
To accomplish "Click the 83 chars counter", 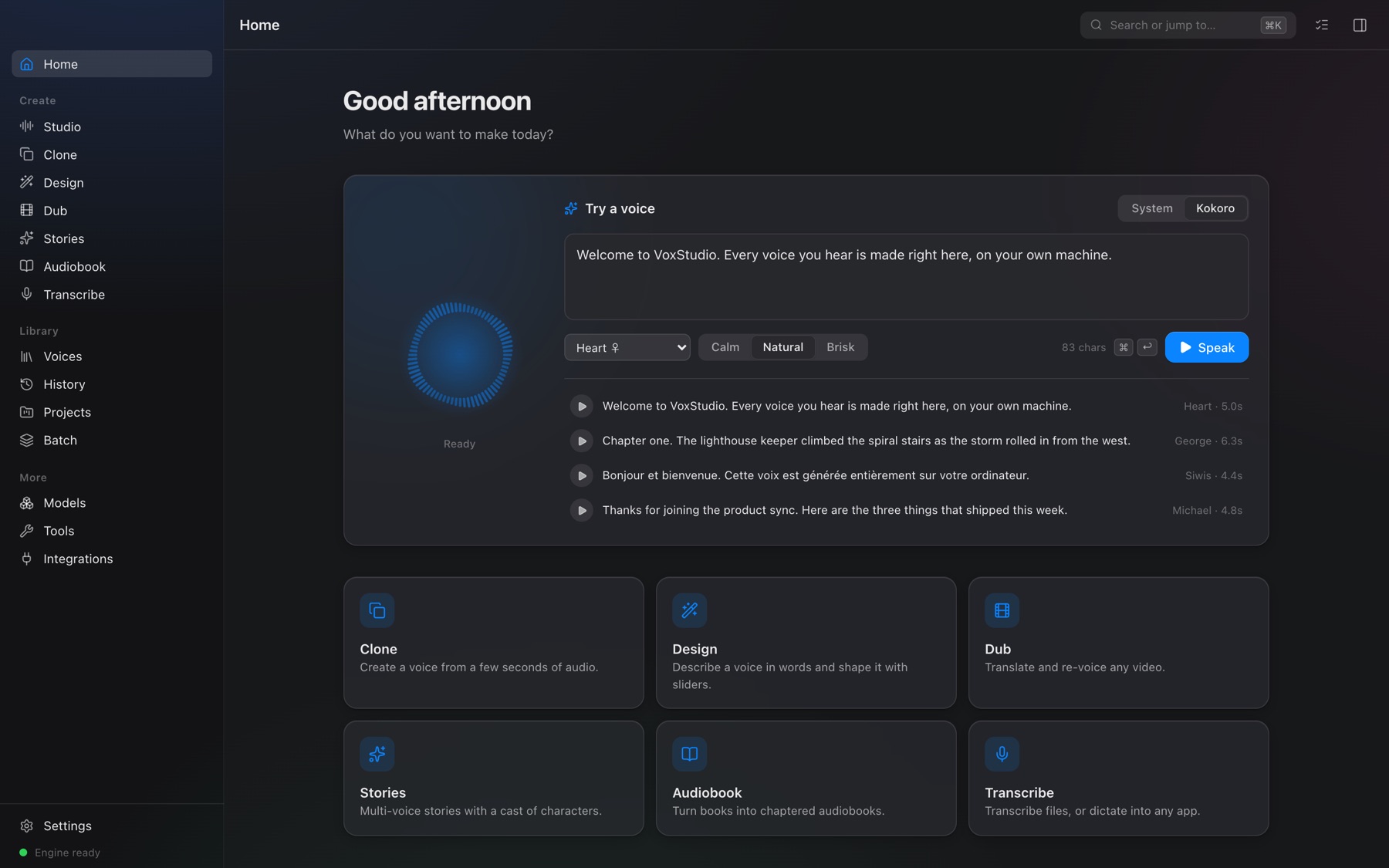I will (x=1083, y=347).
